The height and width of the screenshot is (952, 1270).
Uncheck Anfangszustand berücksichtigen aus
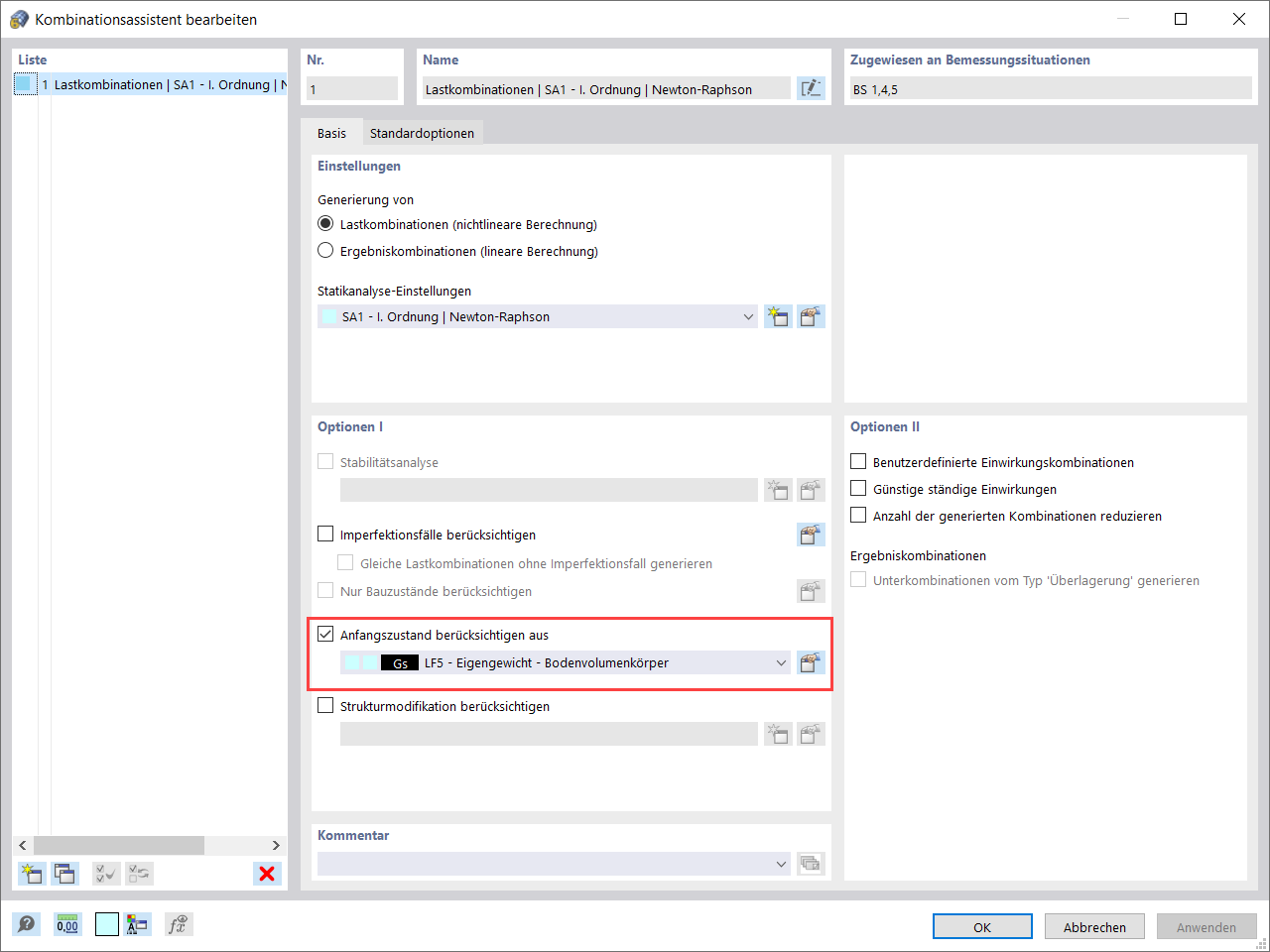[x=325, y=635]
